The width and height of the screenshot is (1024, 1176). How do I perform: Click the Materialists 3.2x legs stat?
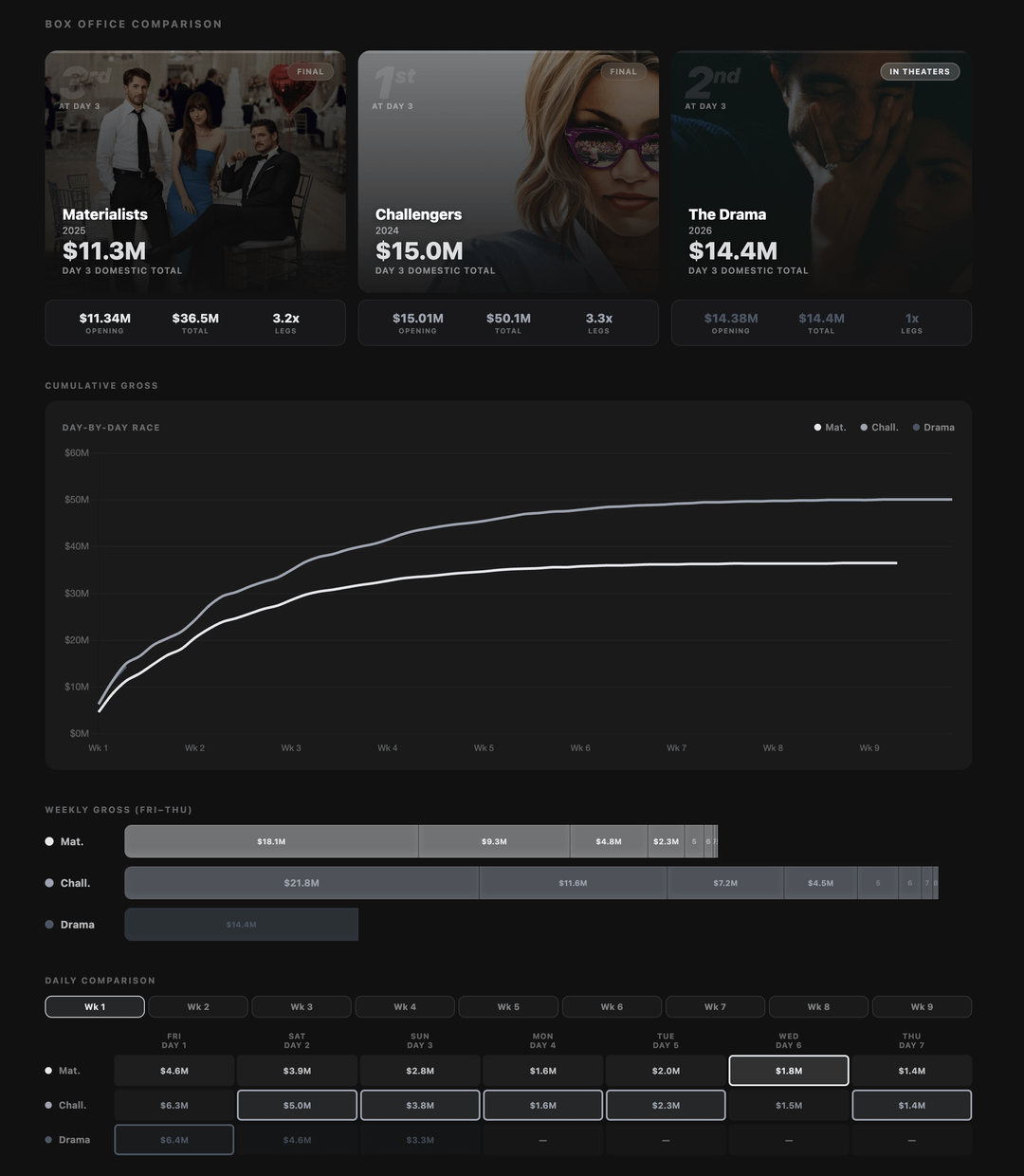pos(285,322)
